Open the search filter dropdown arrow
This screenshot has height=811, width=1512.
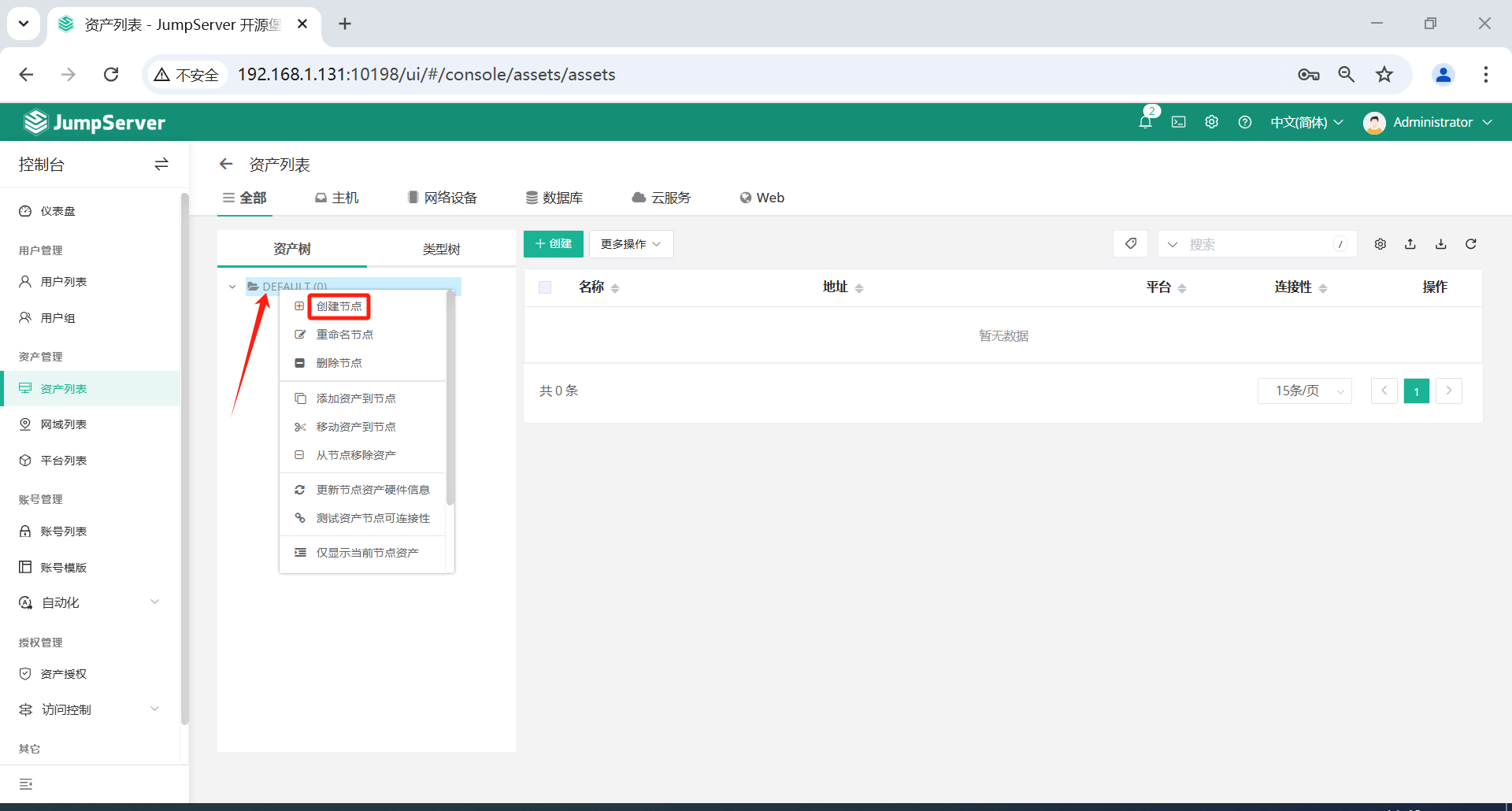pos(1173,245)
